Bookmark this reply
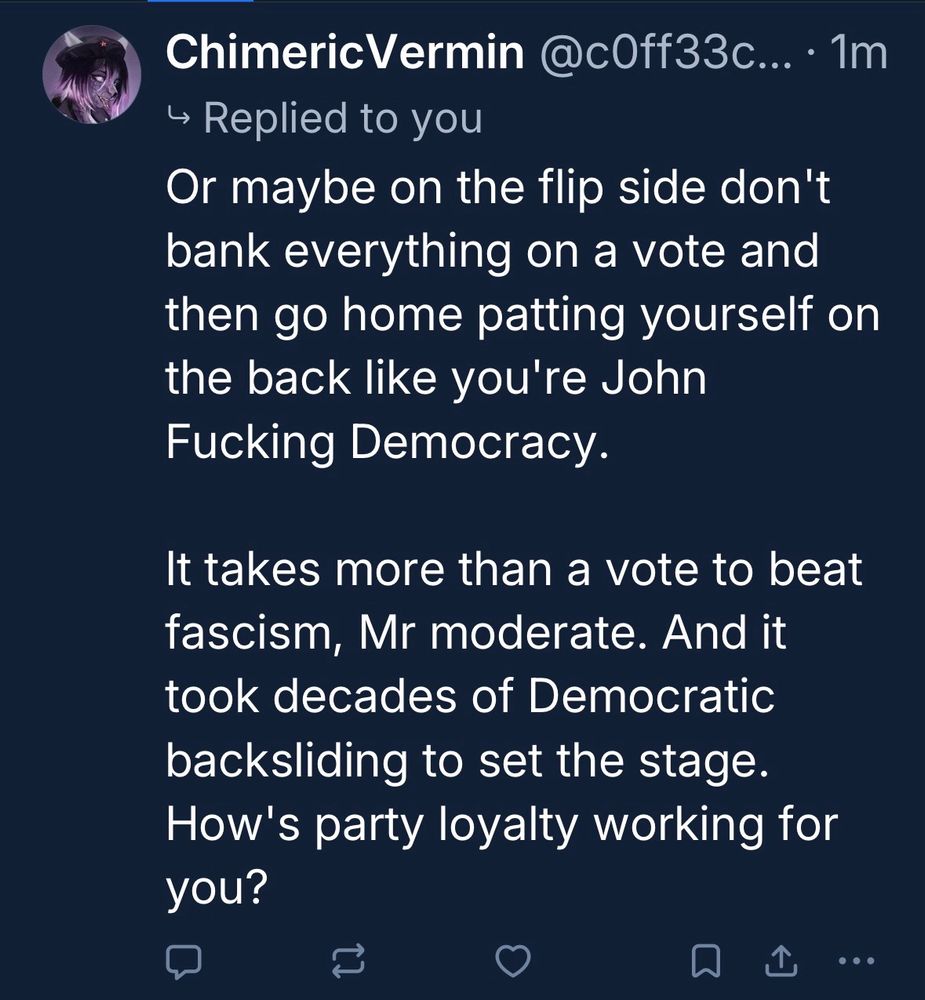 705,961
